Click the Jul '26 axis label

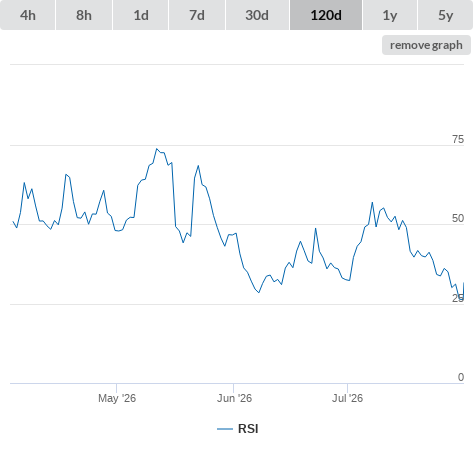click(x=347, y=398)
